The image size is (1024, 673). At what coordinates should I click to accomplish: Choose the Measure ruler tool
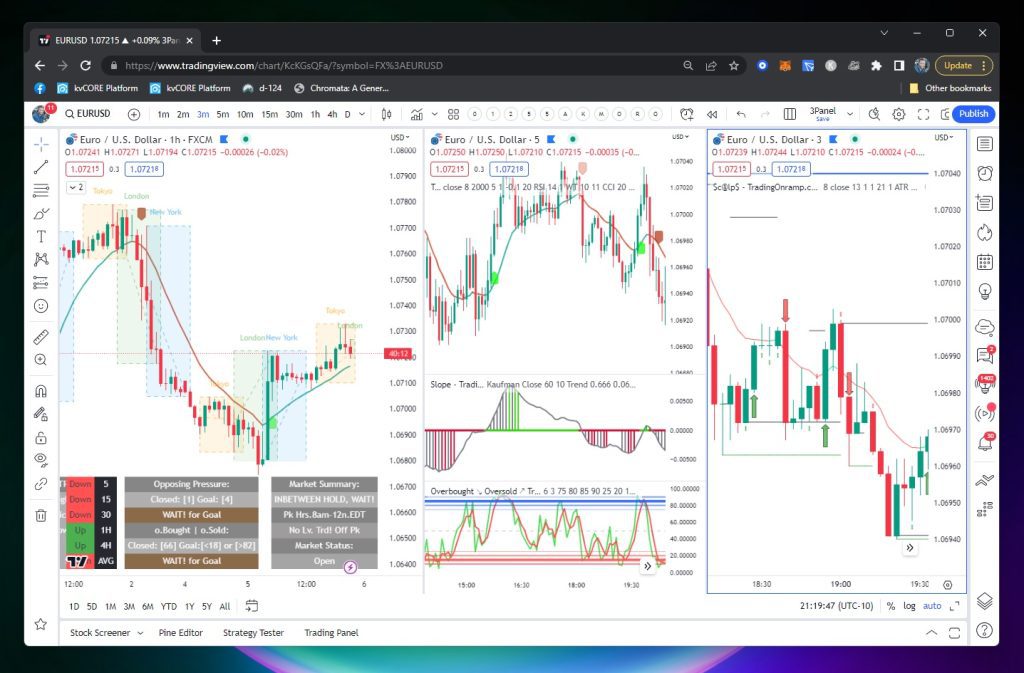41,337
